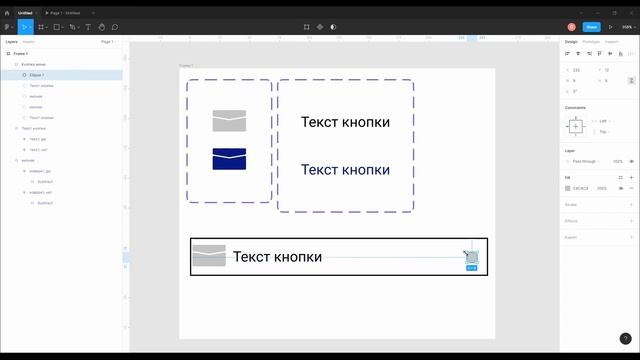640x360 pixels.
Task: Open Pass through blend mode dropdown
Action: [x=586, y=161]
